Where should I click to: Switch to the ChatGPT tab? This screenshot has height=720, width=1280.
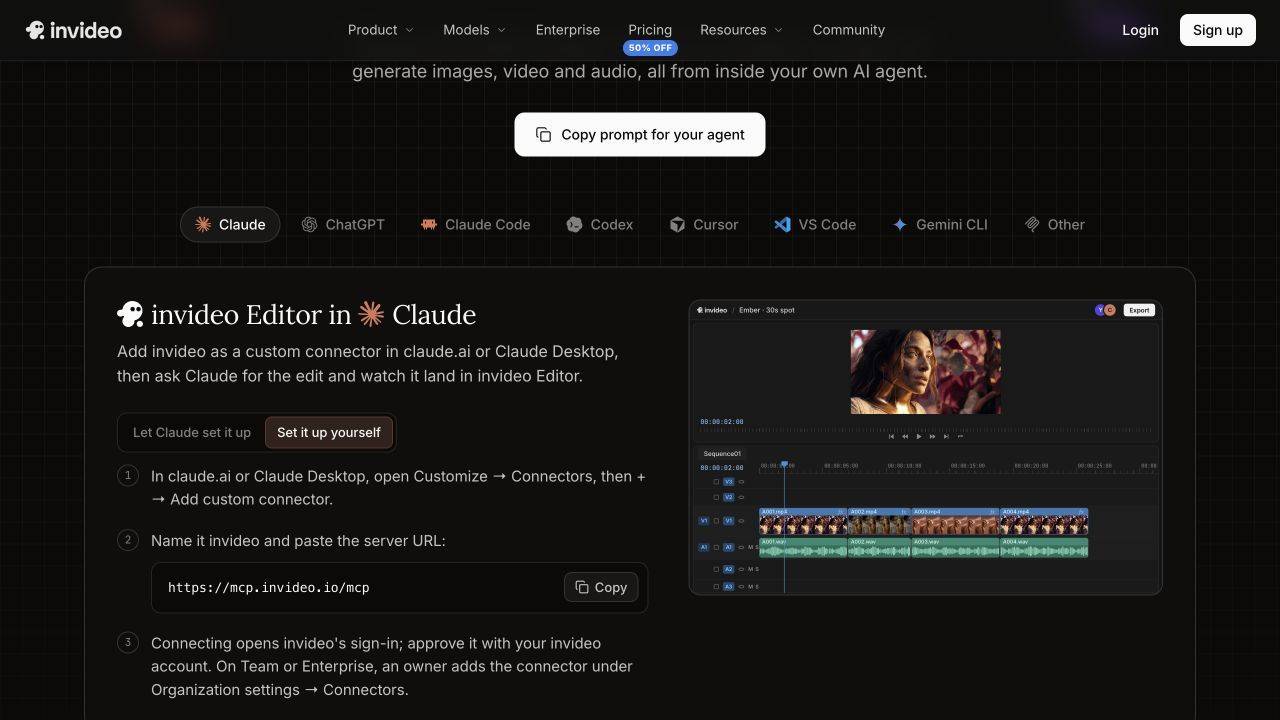tap(343, 225)
